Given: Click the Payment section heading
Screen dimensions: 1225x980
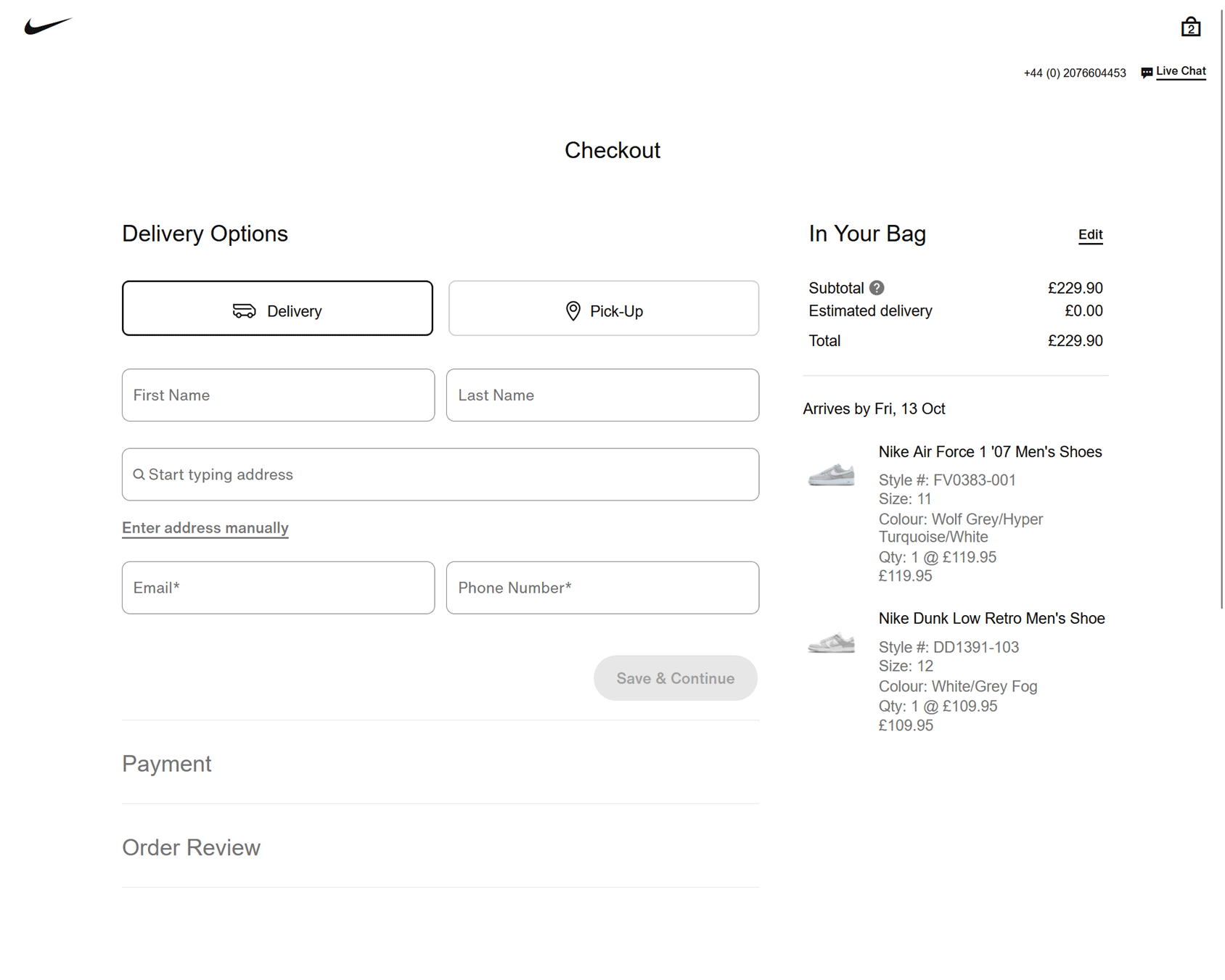Looking at the screenshot, I should click(x=167, y=764).
